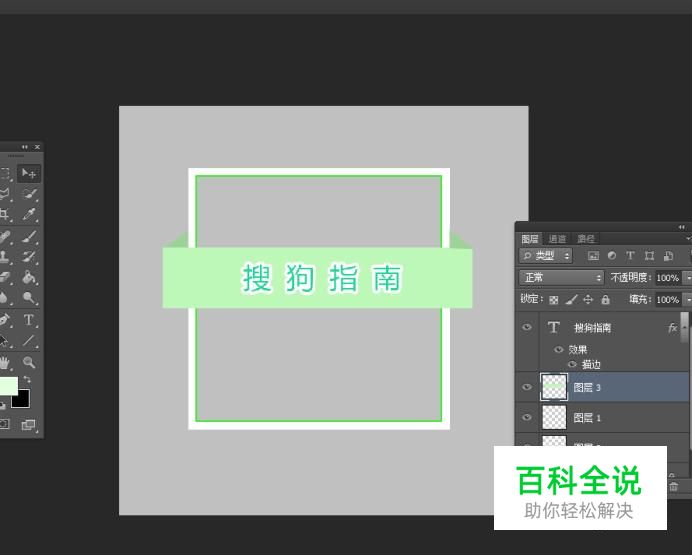Viewport: 692px width, 555px height.
Task: Hide 图层 1 layer visibility
Action: point(527,417)
